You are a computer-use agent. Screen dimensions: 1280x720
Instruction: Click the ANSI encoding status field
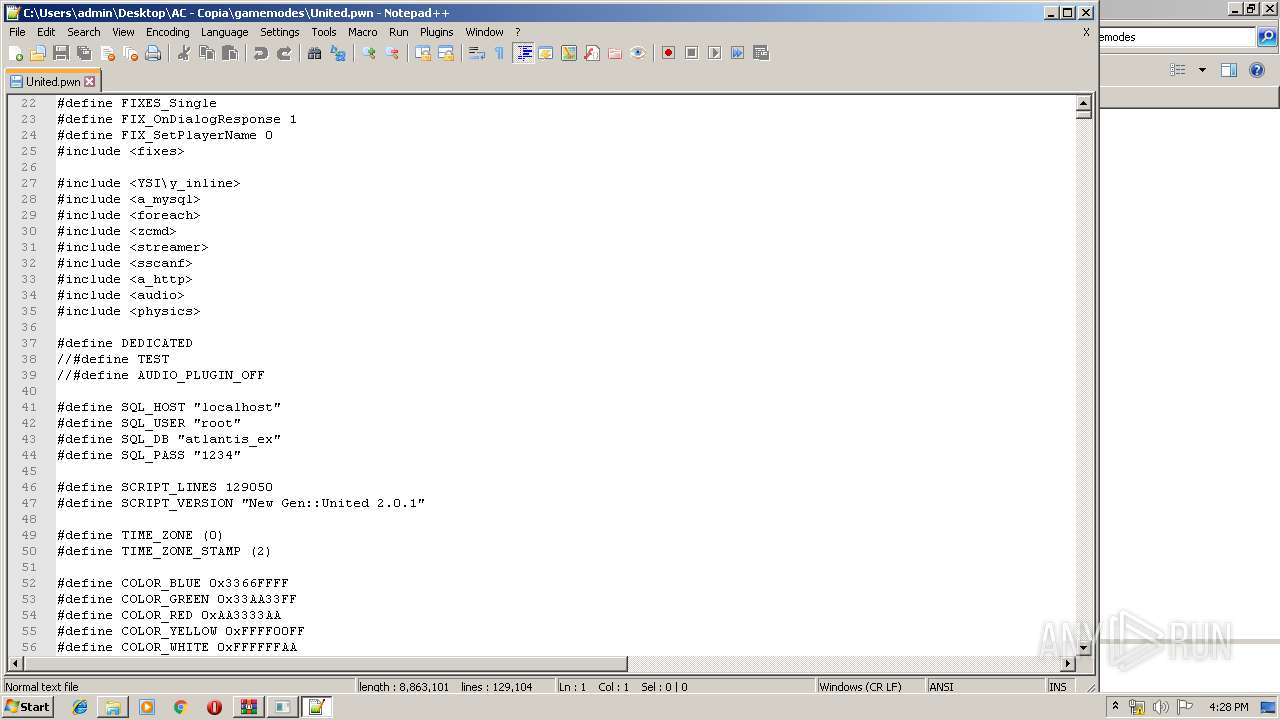(x=984, y=687)
